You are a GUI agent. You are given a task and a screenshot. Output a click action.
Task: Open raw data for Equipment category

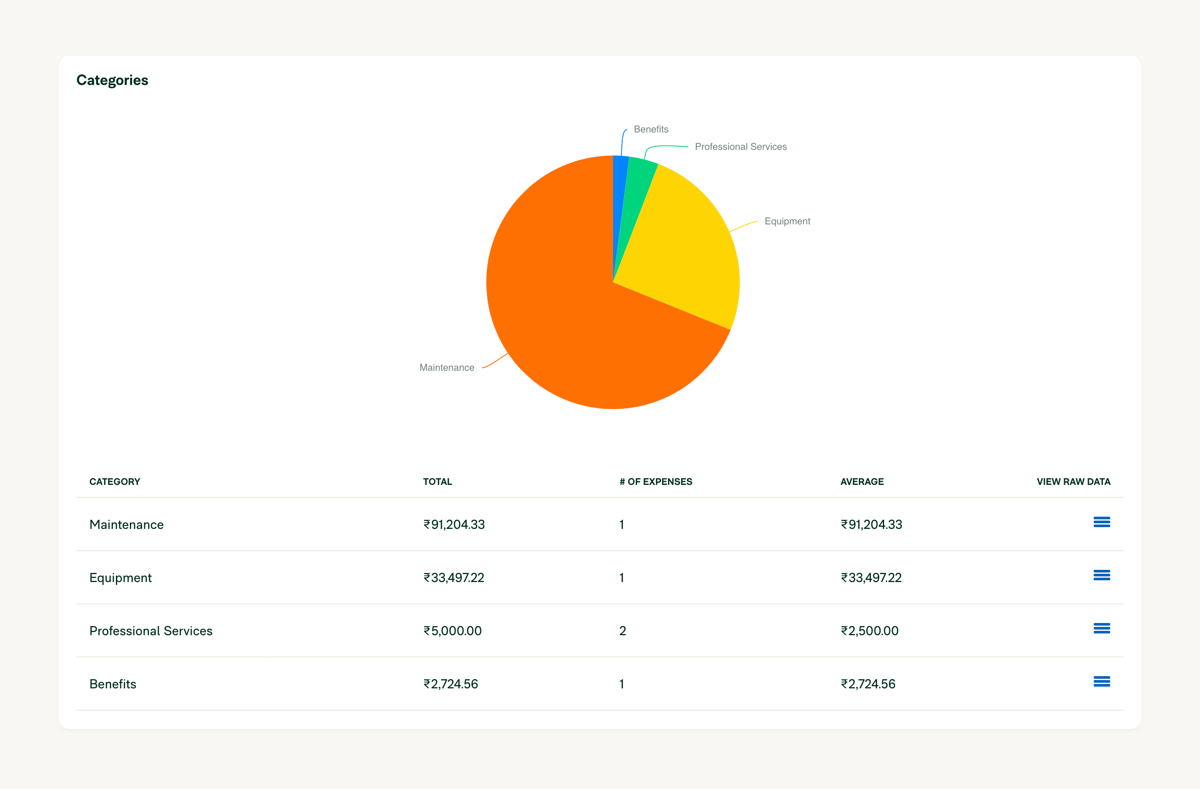[x=1101, y=575]
